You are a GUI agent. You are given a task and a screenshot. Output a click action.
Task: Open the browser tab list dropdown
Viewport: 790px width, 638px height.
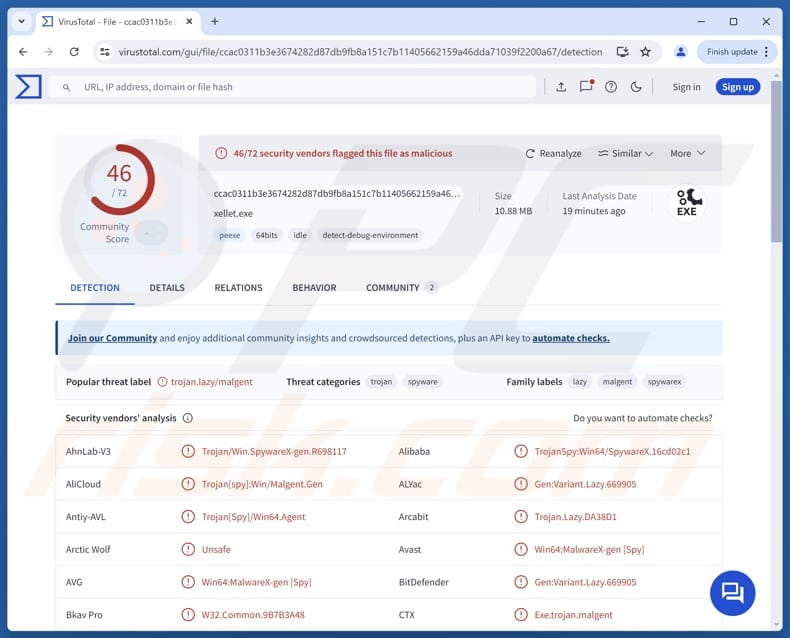(21, 21)
